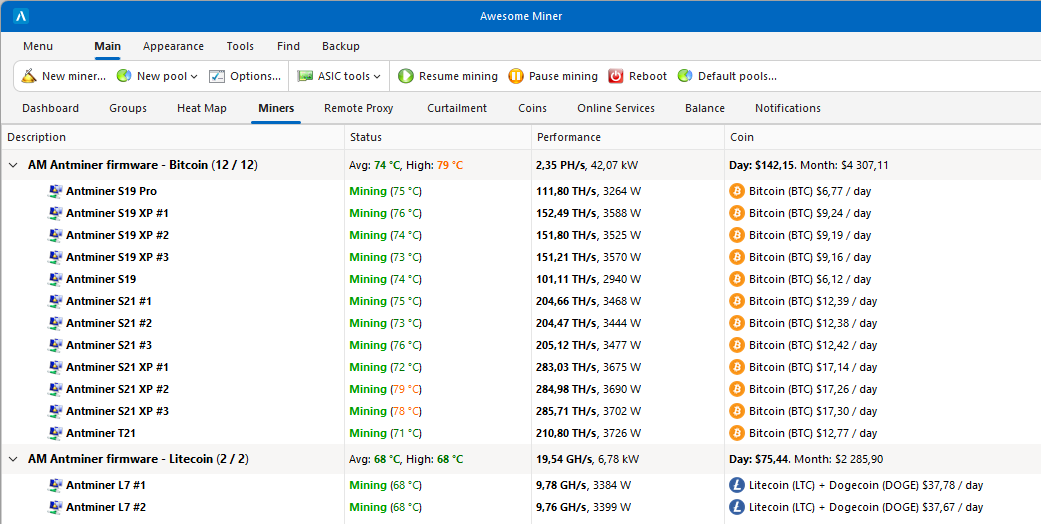Screen dimensions: 1041x524
Task: Click the orange Pause mining icon
Action: (x=516, y=76)
